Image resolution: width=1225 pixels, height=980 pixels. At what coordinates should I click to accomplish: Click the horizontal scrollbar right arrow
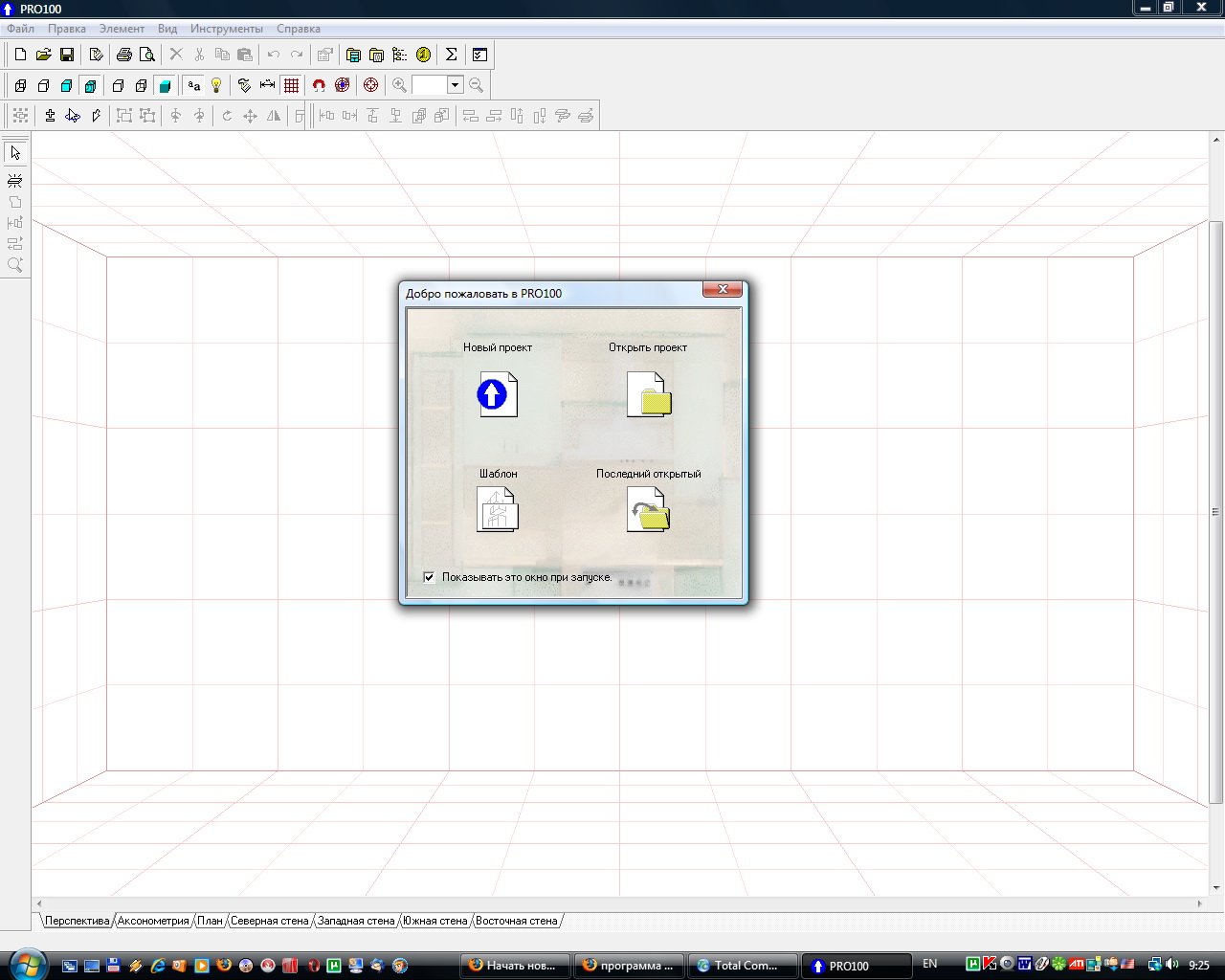1199,903
